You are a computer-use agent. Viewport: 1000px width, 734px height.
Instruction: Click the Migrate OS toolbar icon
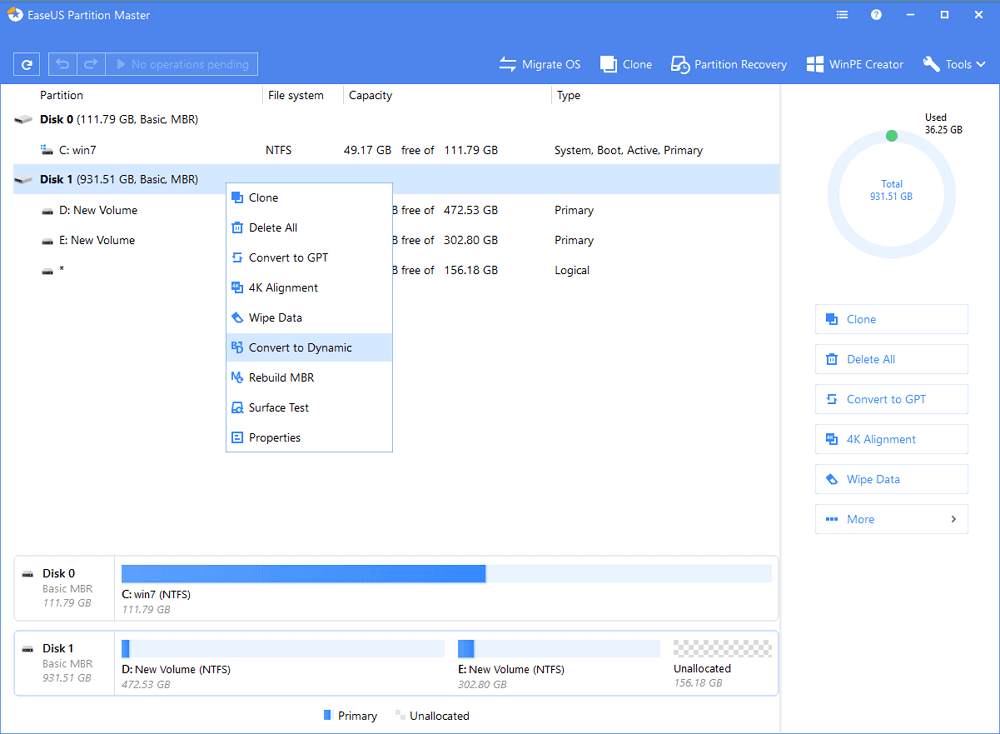coord(508,64)
